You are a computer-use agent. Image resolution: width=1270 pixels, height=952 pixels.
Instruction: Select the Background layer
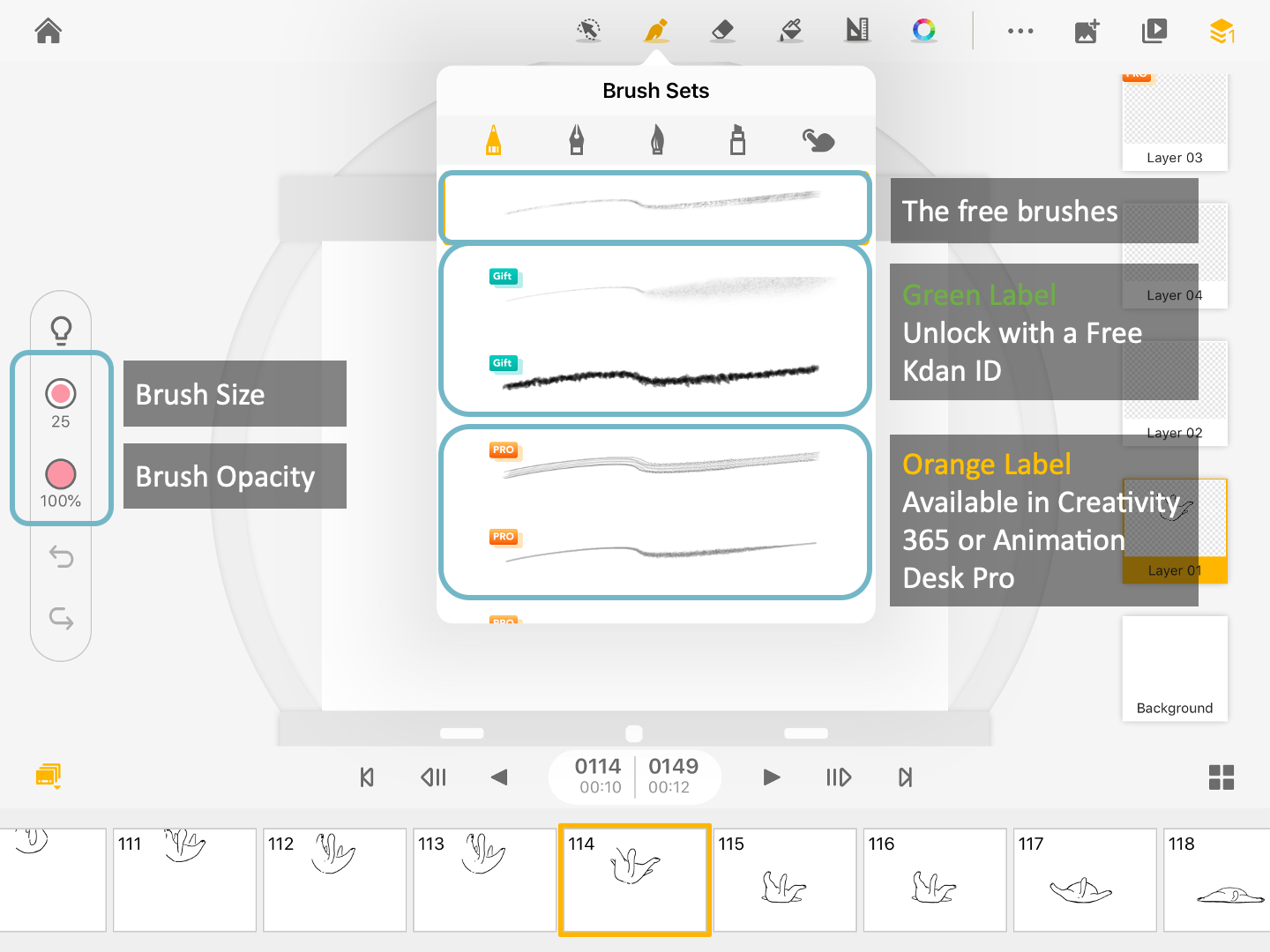pyautogui.click(x=1175, y=668)
